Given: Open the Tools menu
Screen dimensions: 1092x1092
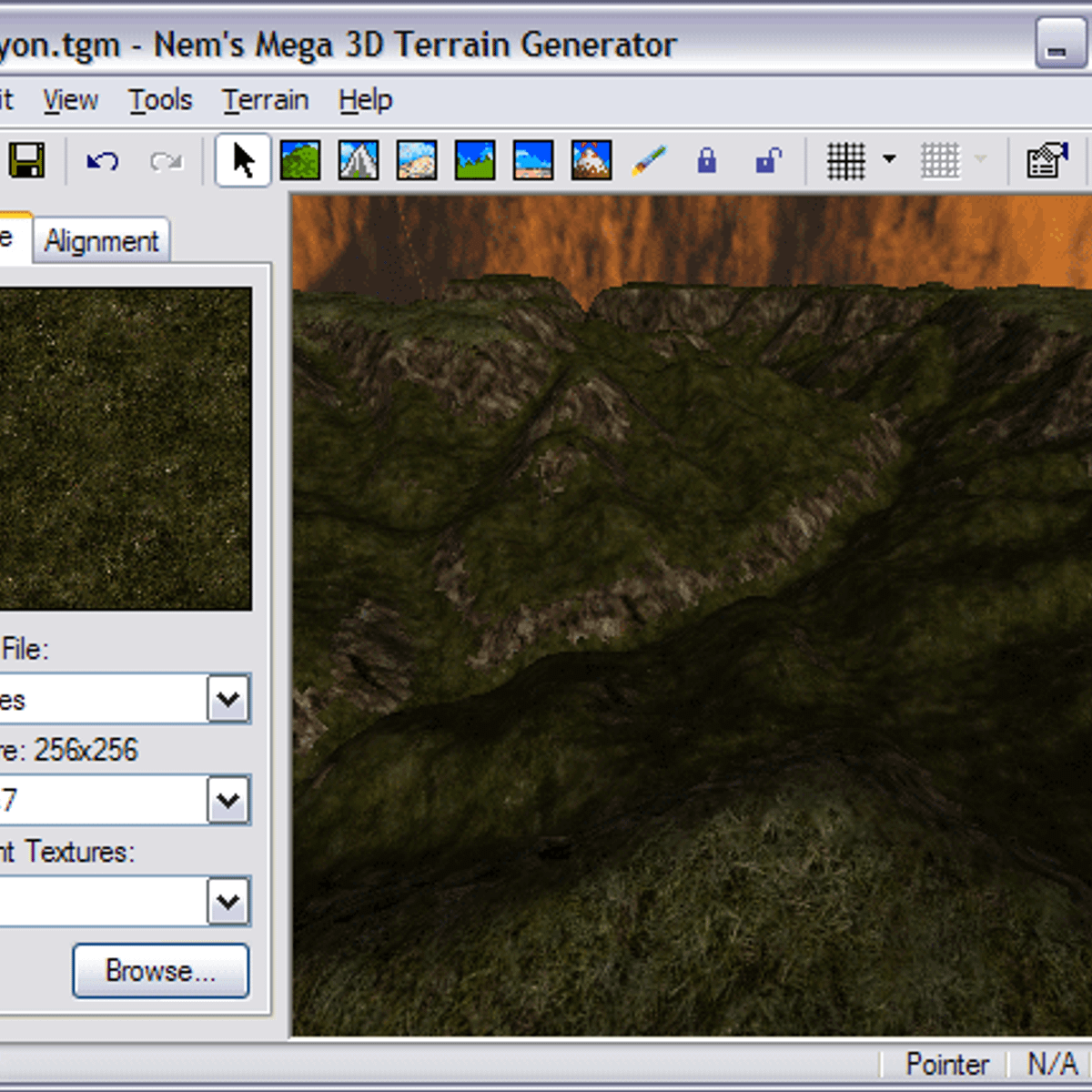Looking at the screenshot, I should coord(160,100).
